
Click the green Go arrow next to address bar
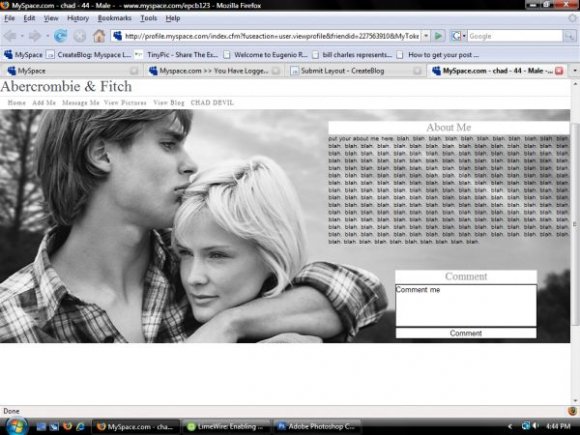coord(438,36)
